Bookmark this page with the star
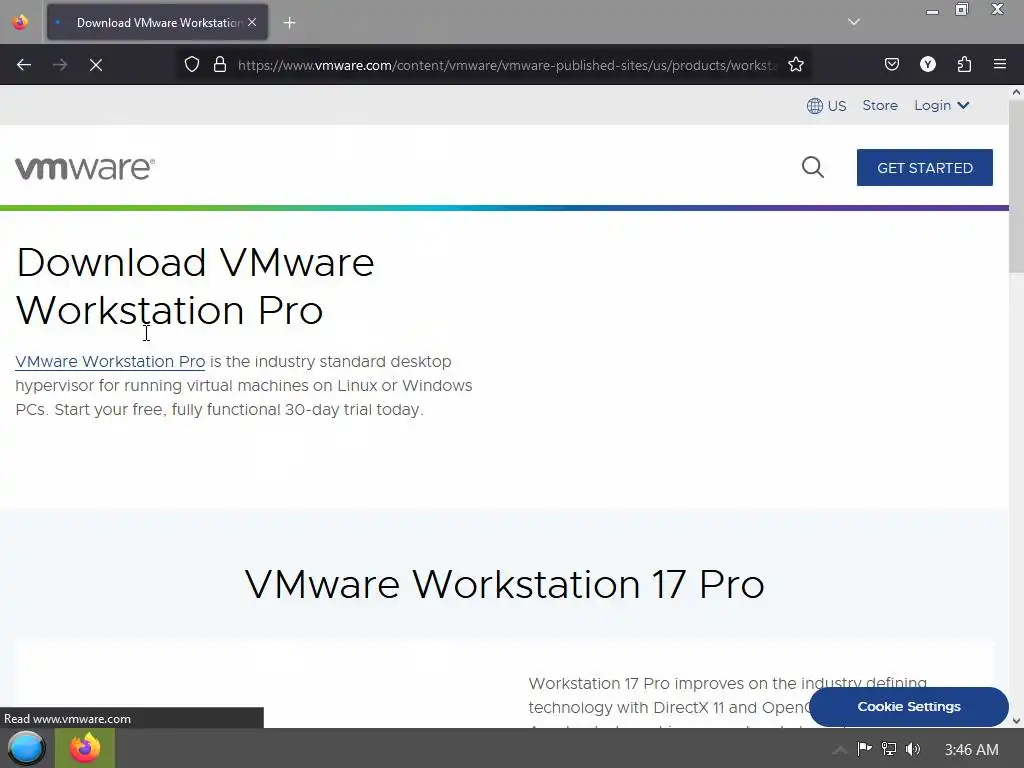This screenshot has width=1024, height=768. 795,65
